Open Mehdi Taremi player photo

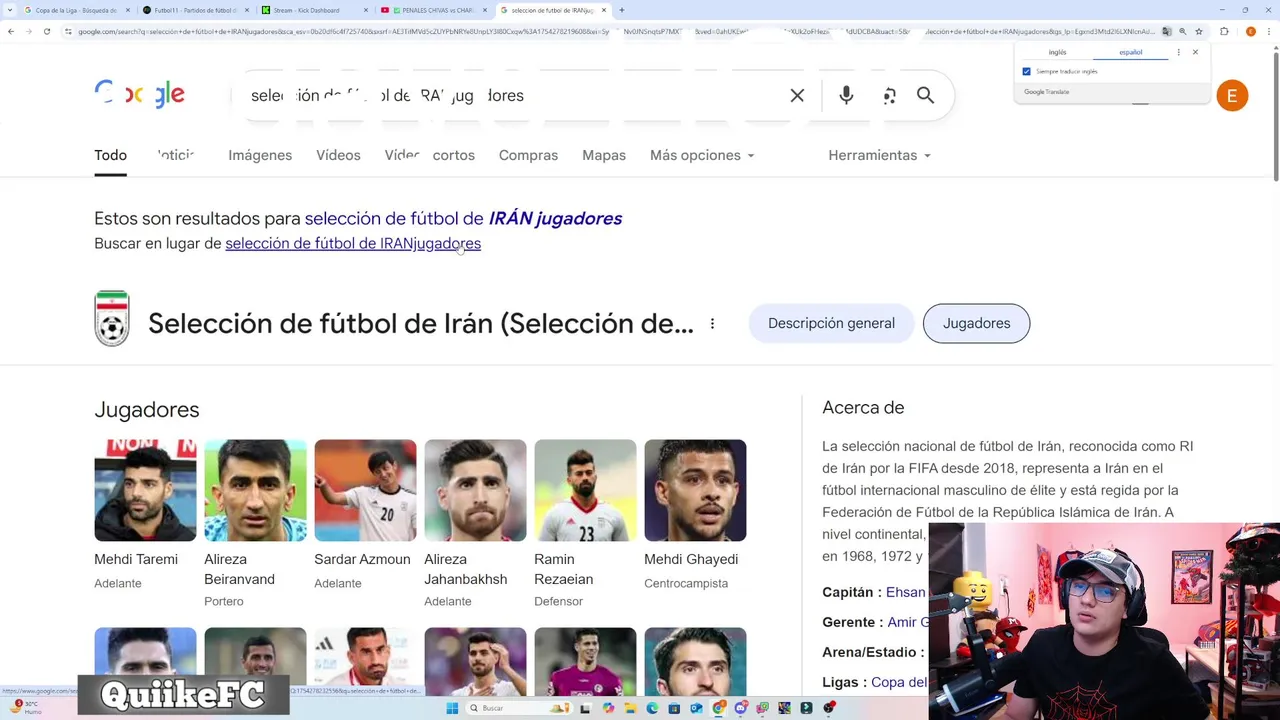pyautogui.click(x=145, y=490)
